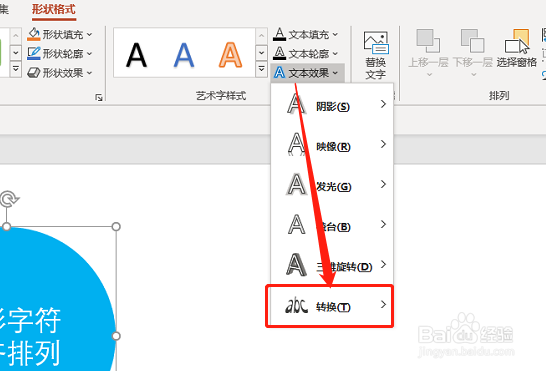Viewport: 546px width, 371px height.
Task: Select the blue A WordArt style
Action: (184, 55)
